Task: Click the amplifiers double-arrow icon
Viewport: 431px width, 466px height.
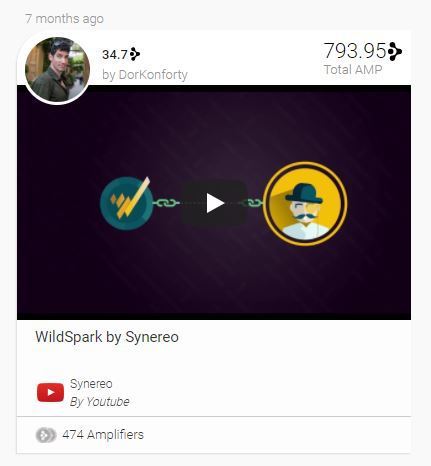Action: pos(46,435)
